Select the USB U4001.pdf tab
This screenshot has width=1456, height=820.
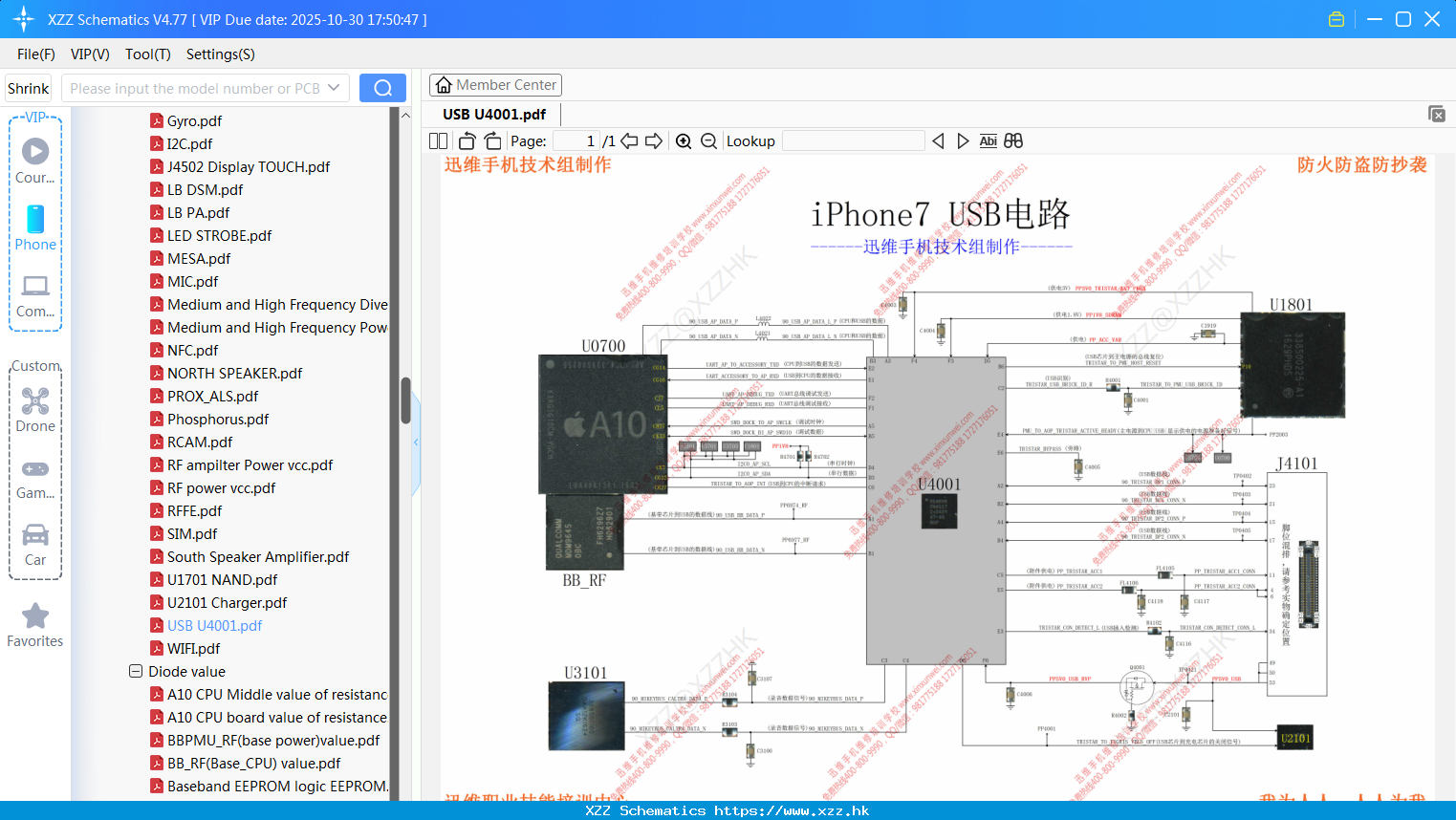pyautogui.click(x=494, y=114)
